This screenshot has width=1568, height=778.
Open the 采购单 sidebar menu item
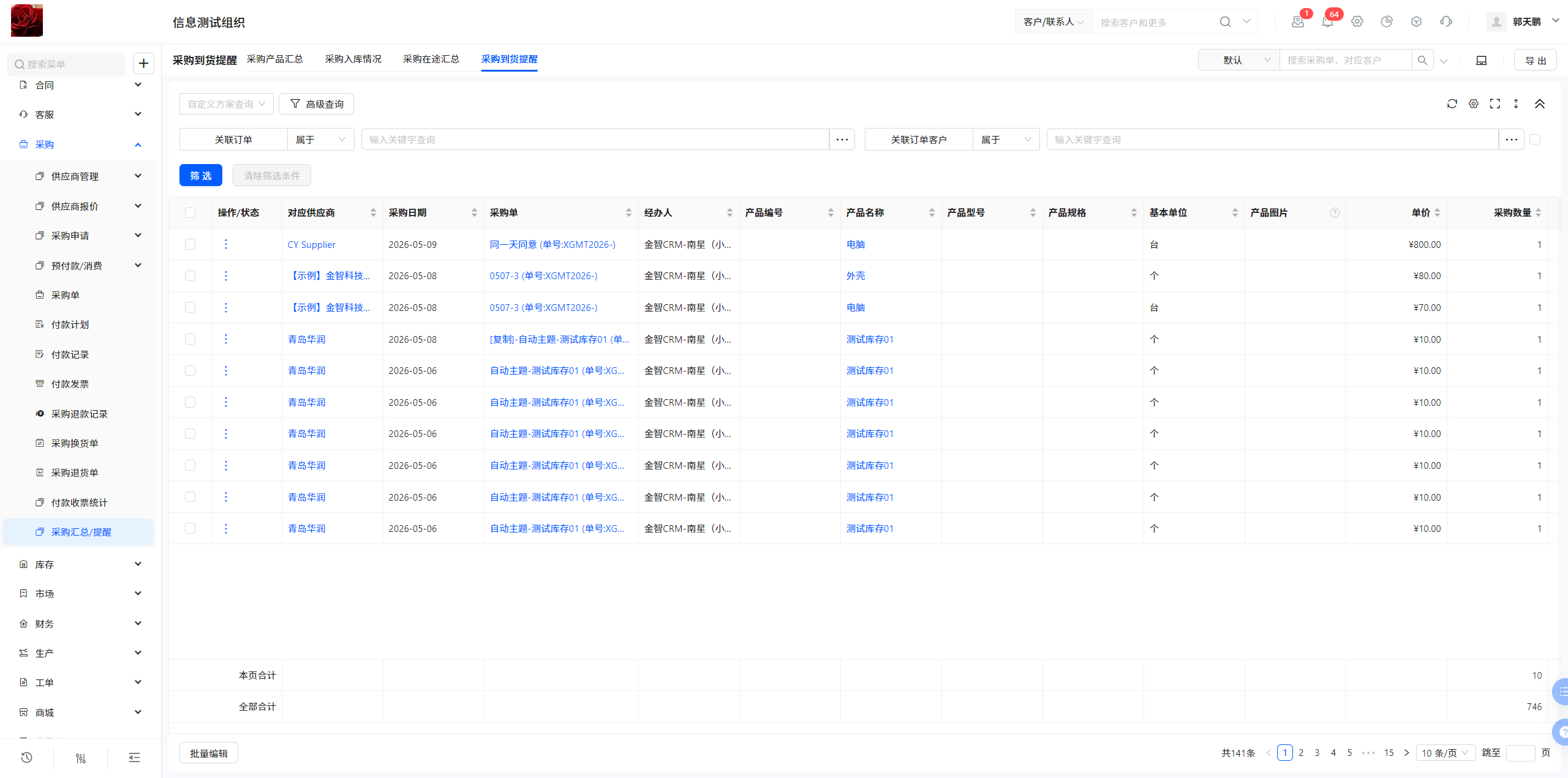(x=65, y=295)
